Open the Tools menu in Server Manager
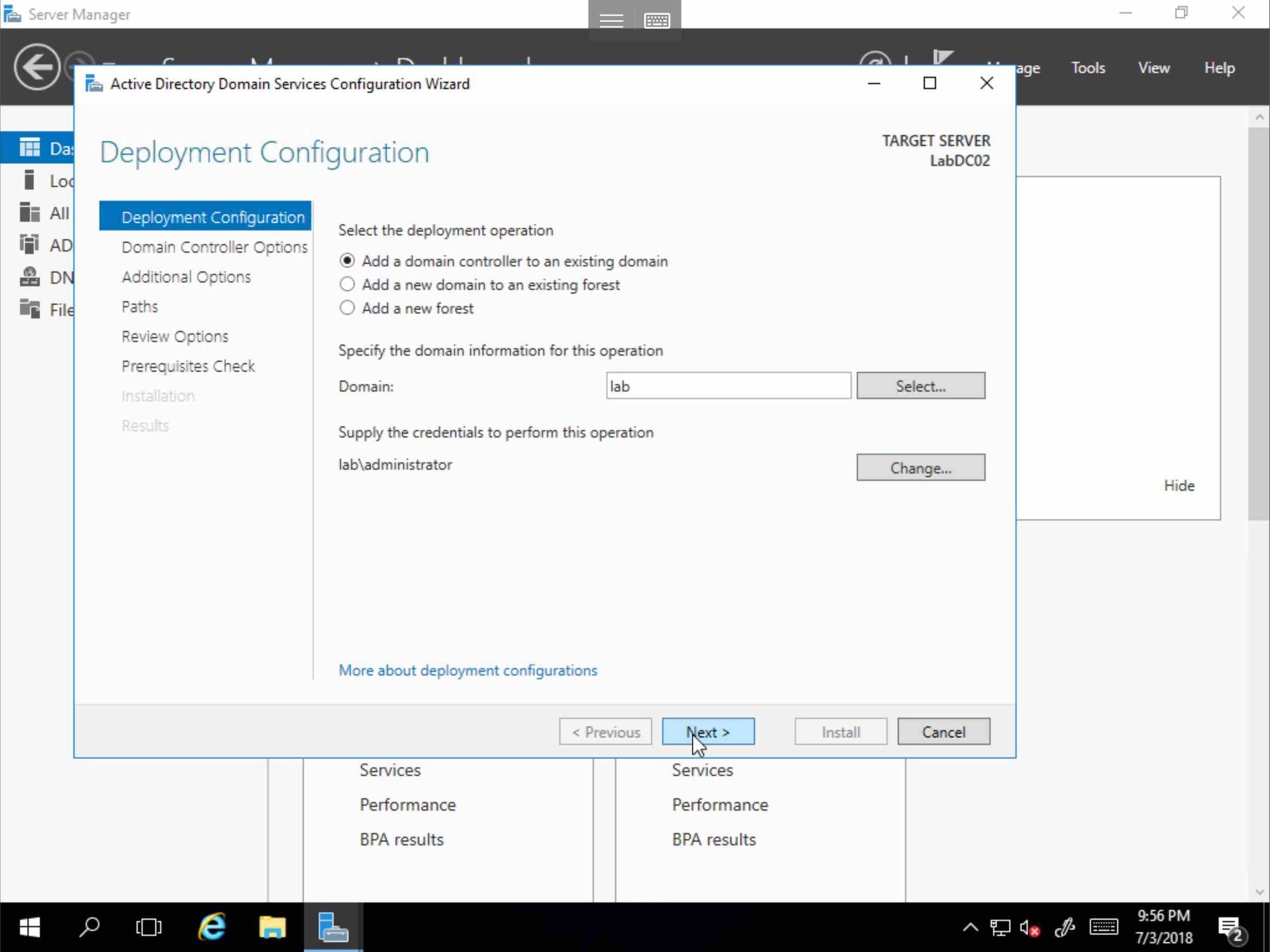The image size is (1270, 952). pyautogui.click(x=1088, y=68)
